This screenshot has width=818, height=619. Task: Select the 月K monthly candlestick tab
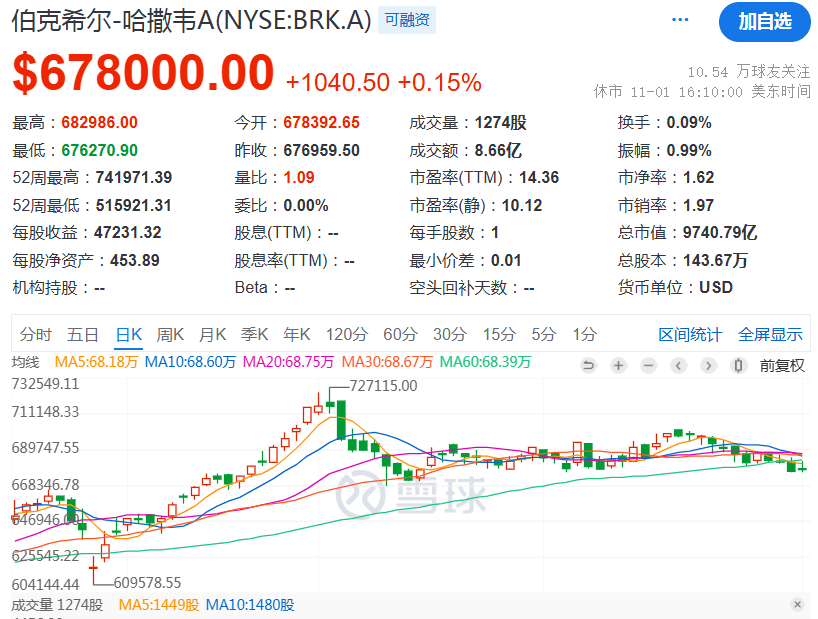[213, 334]
